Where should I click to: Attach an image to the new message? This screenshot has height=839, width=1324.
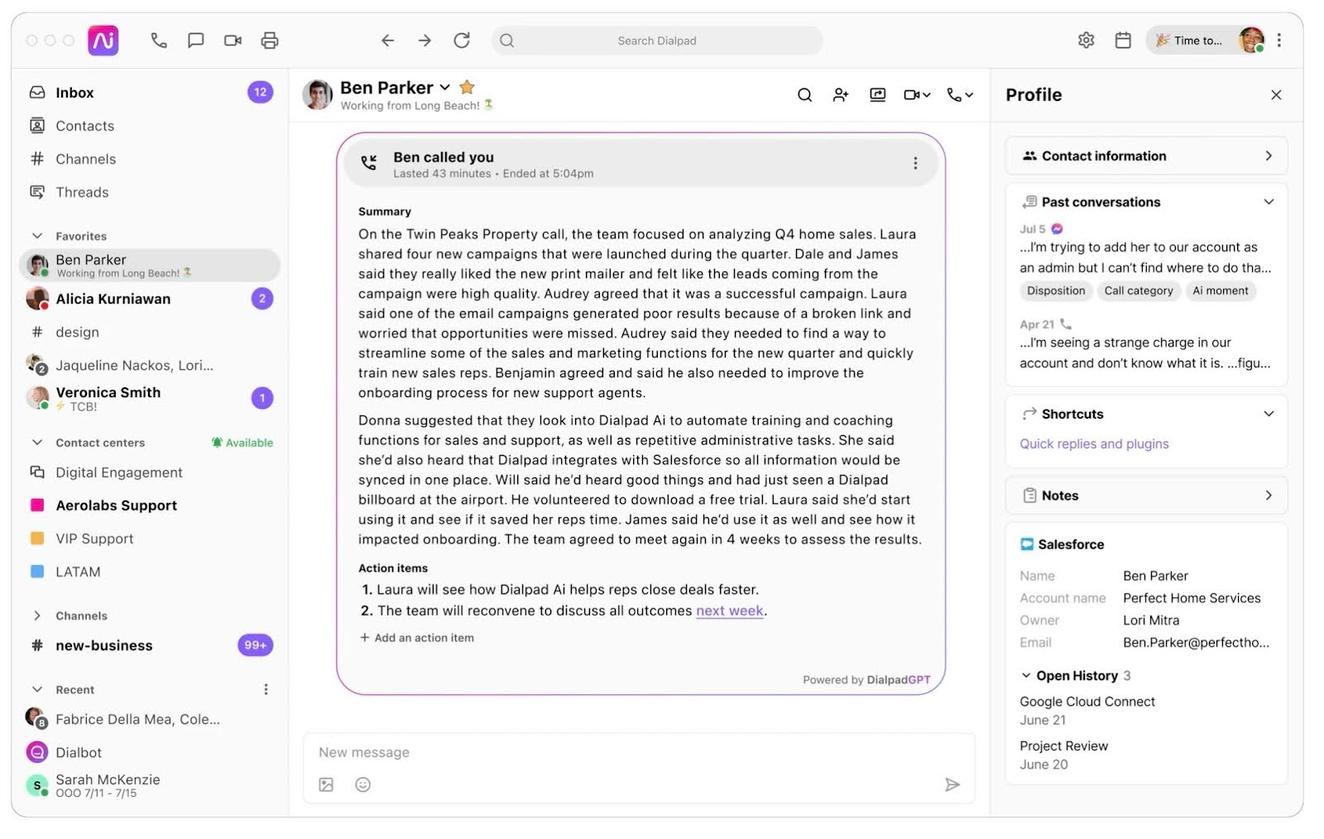(x=326, y=785)
